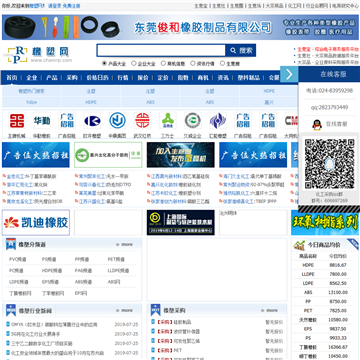The image size is (360, 360).
Task: Open the 【采购】PET purchase entry
Action: click(x=169, y=351)
